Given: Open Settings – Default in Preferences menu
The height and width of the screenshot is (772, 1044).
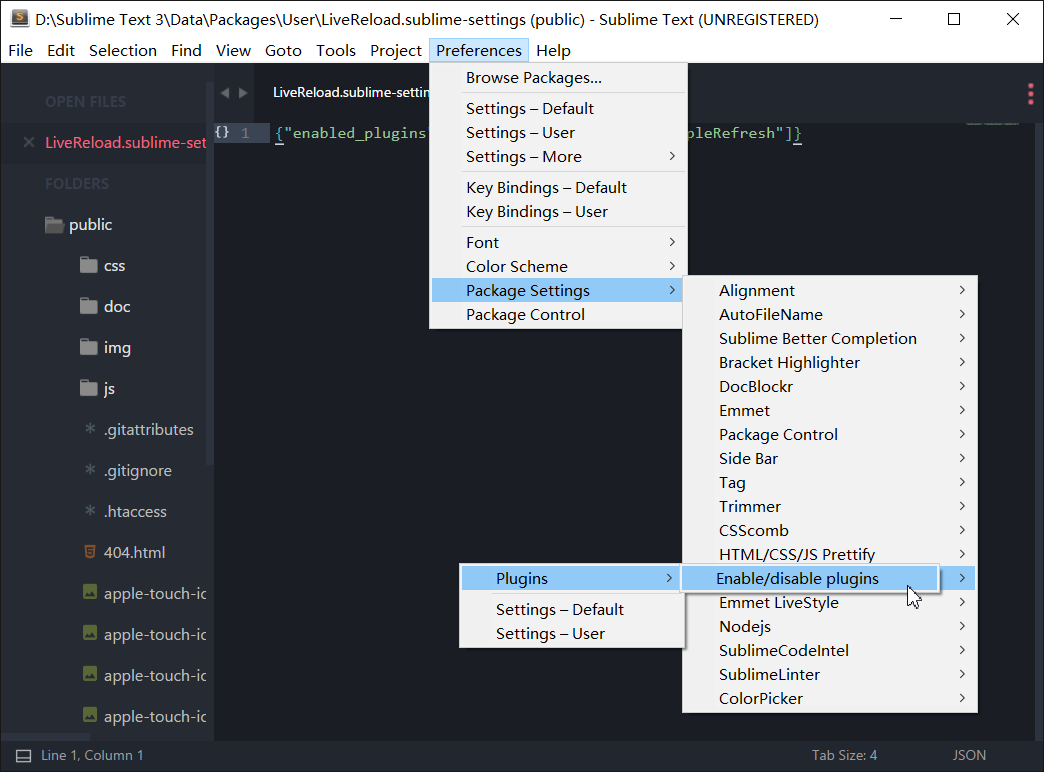Looking at the screenshot, I should (558, 109).
